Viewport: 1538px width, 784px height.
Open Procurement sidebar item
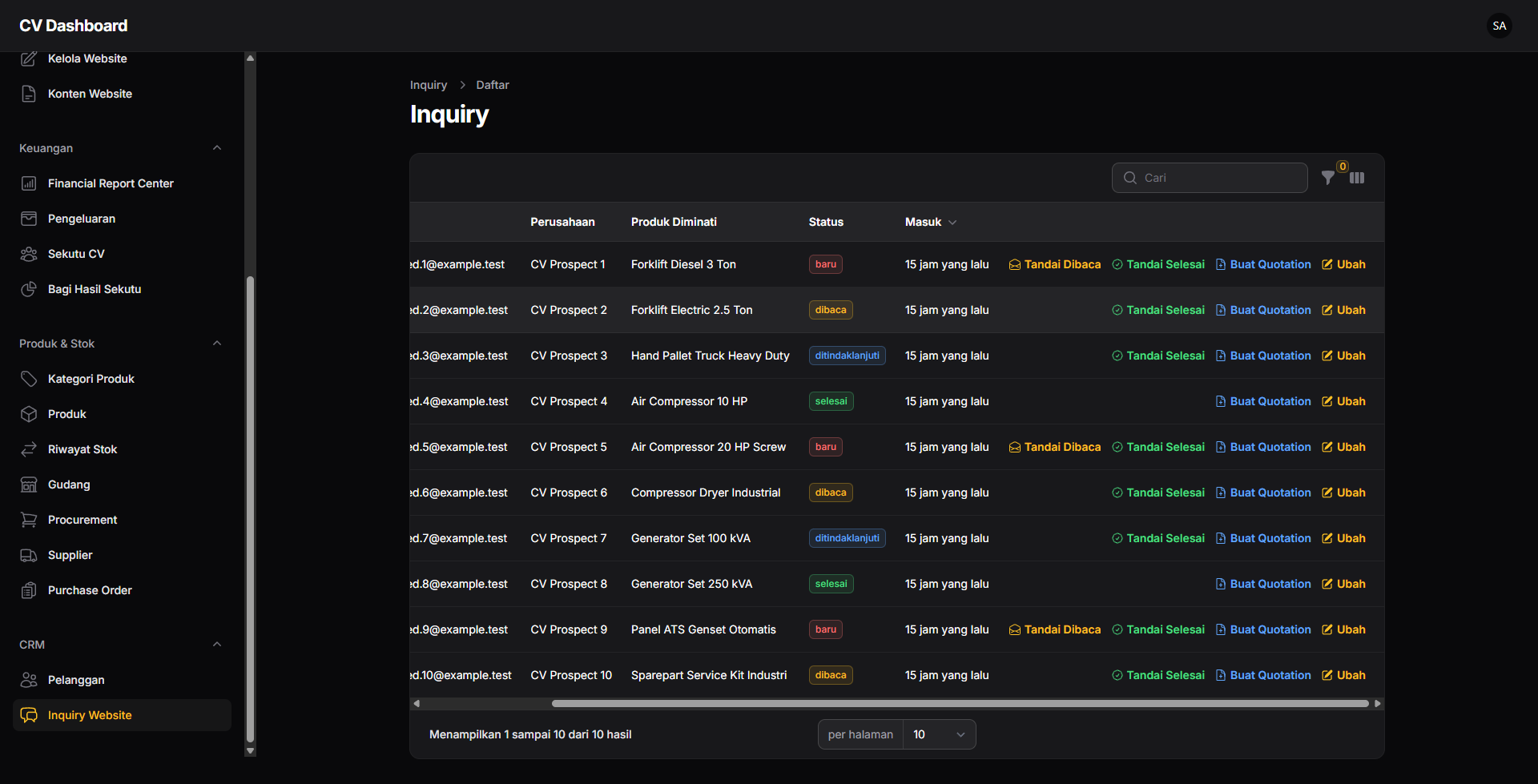83,520
